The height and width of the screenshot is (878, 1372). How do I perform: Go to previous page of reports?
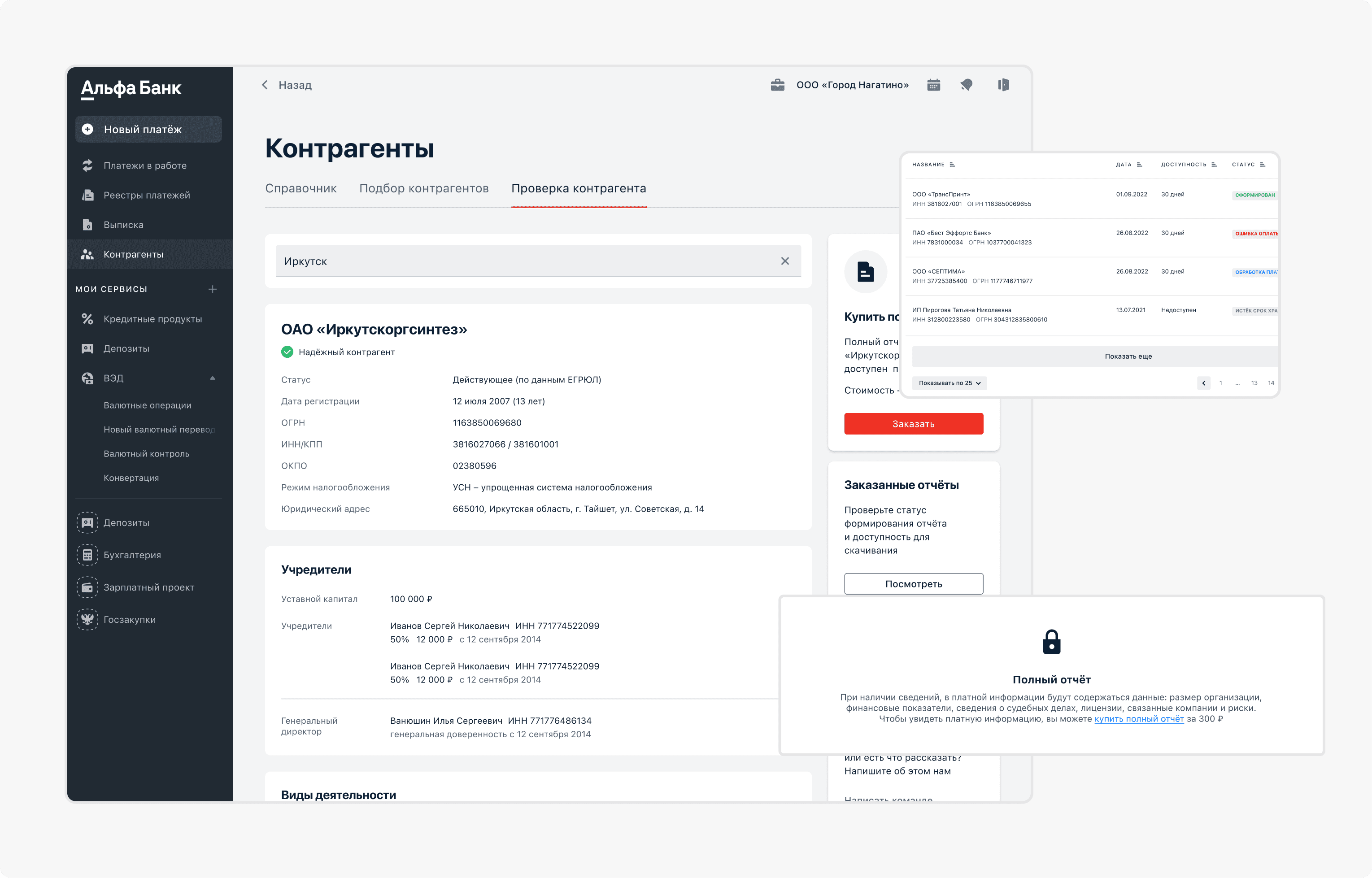(1204, 383)
